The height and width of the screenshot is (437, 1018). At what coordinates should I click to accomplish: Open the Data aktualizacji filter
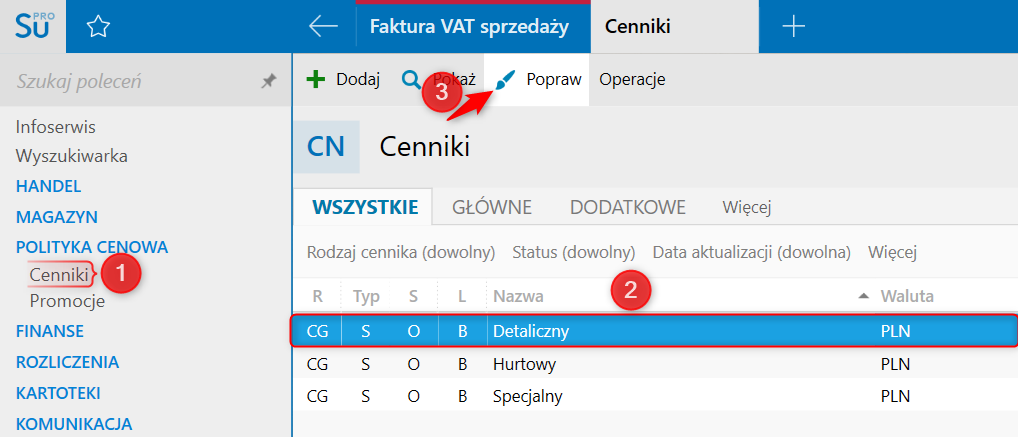pos(751,252)
